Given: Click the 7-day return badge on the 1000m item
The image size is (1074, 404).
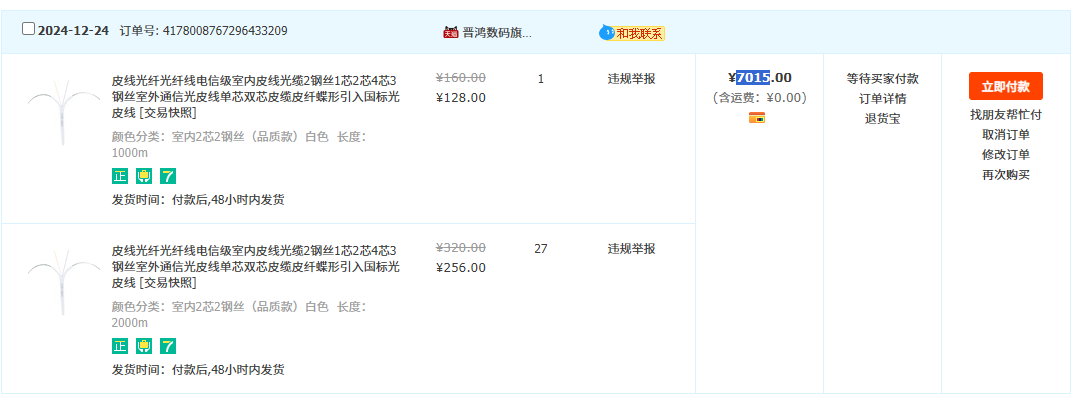Looking at the screenshot, I should [168, 177].
